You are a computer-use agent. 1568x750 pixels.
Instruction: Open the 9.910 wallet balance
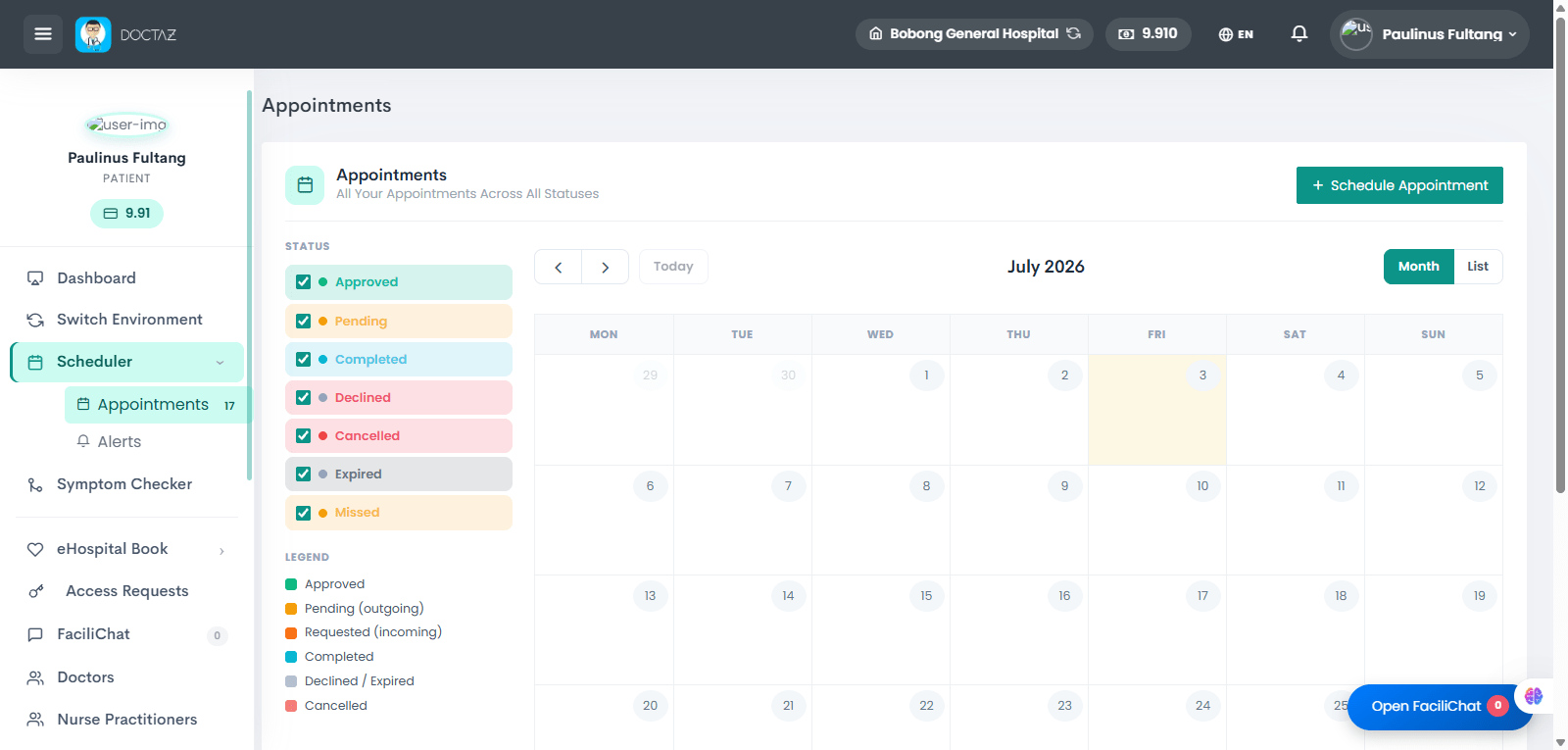(1149, 33)
